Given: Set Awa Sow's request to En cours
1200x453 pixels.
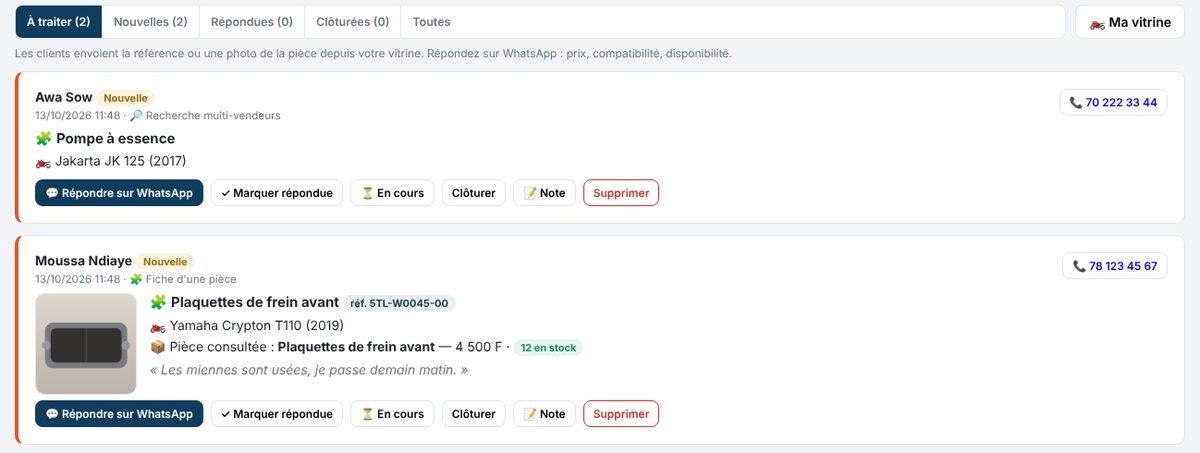Looking at the screenshot, I should 392,193.
